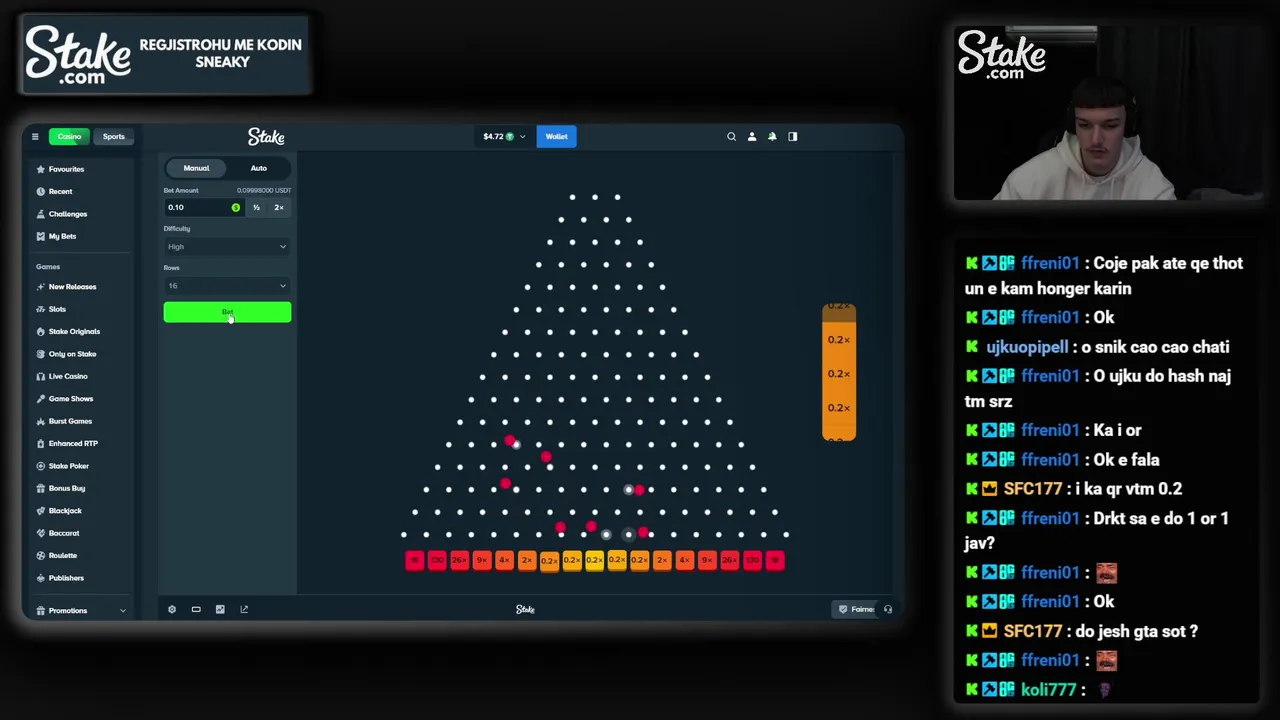The width and height of the screenshot is (1280, 720).
Task: Open the Fairness button
Action: (858, 609)
